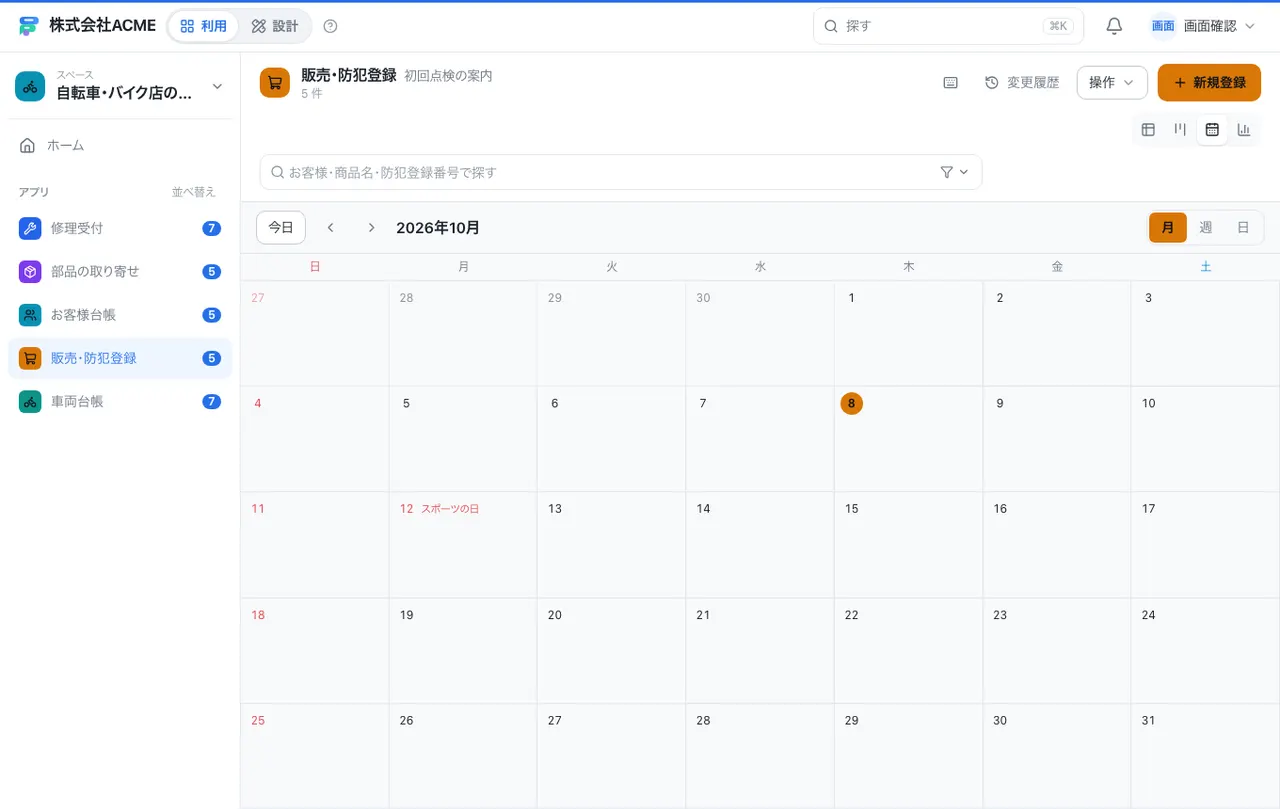Switch to 利用 mode

[x=203, y=26]
